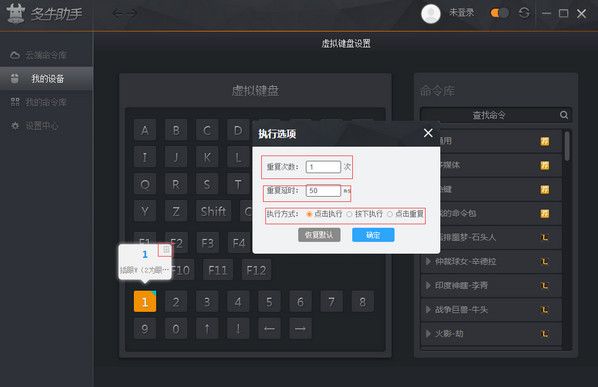The width and height of the screenshot is (598, 387).
Task: Click the virtual keyboard 2 key
Action: tap(176, 302)
